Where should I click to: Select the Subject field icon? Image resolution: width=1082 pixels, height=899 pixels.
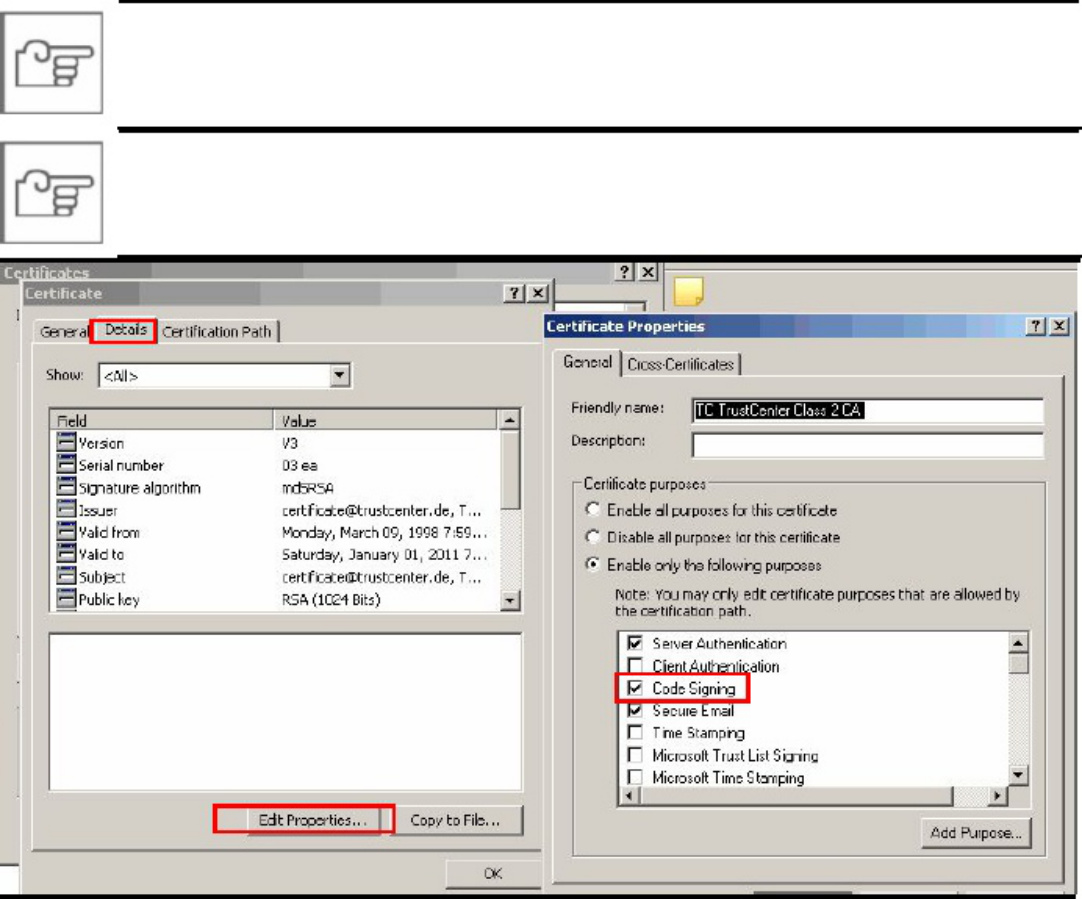(66, 577)
